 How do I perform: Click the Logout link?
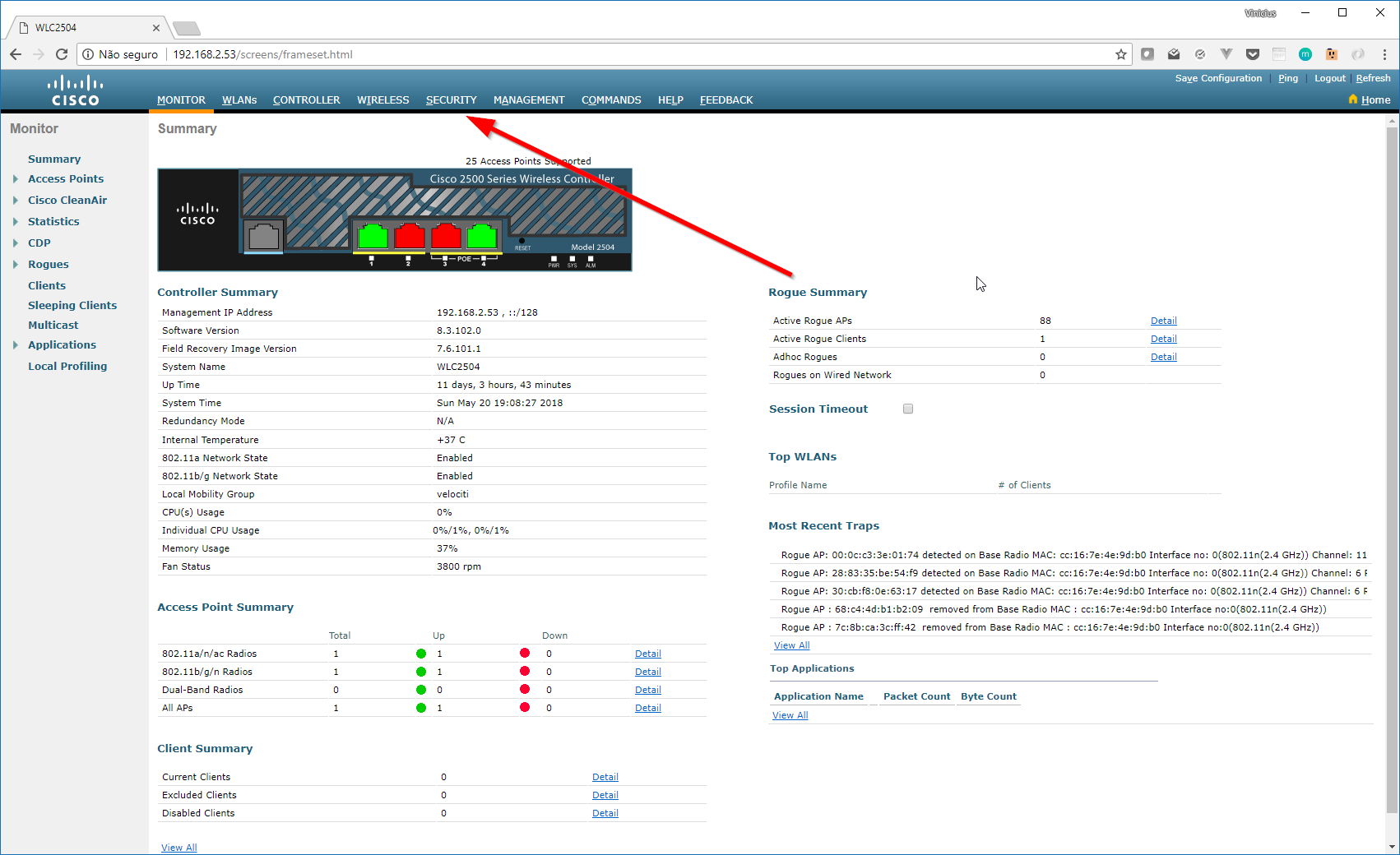(x=1330, y=78)
